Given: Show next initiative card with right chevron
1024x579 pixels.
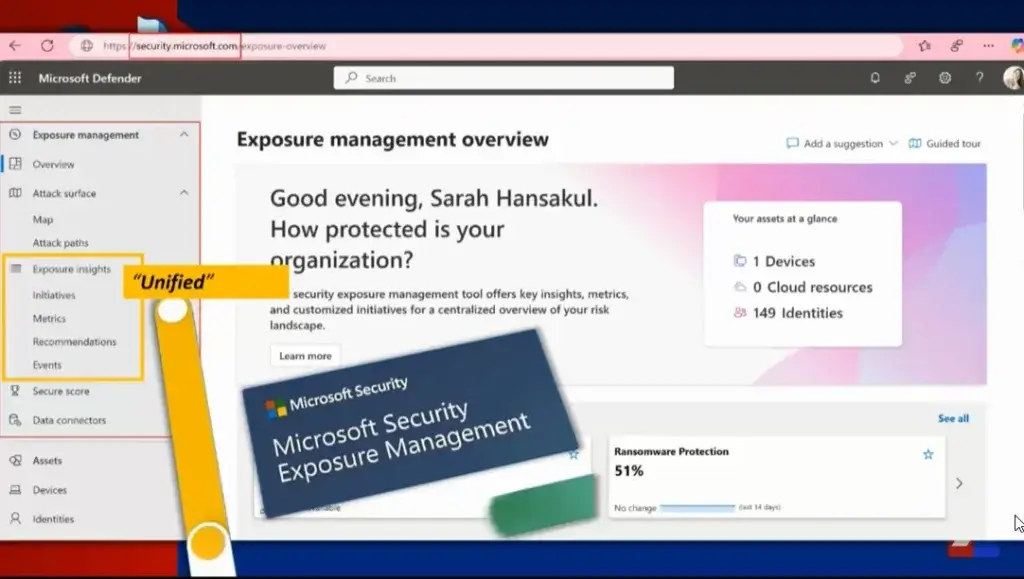Looking at the screenshot, I should coord(959,483).
